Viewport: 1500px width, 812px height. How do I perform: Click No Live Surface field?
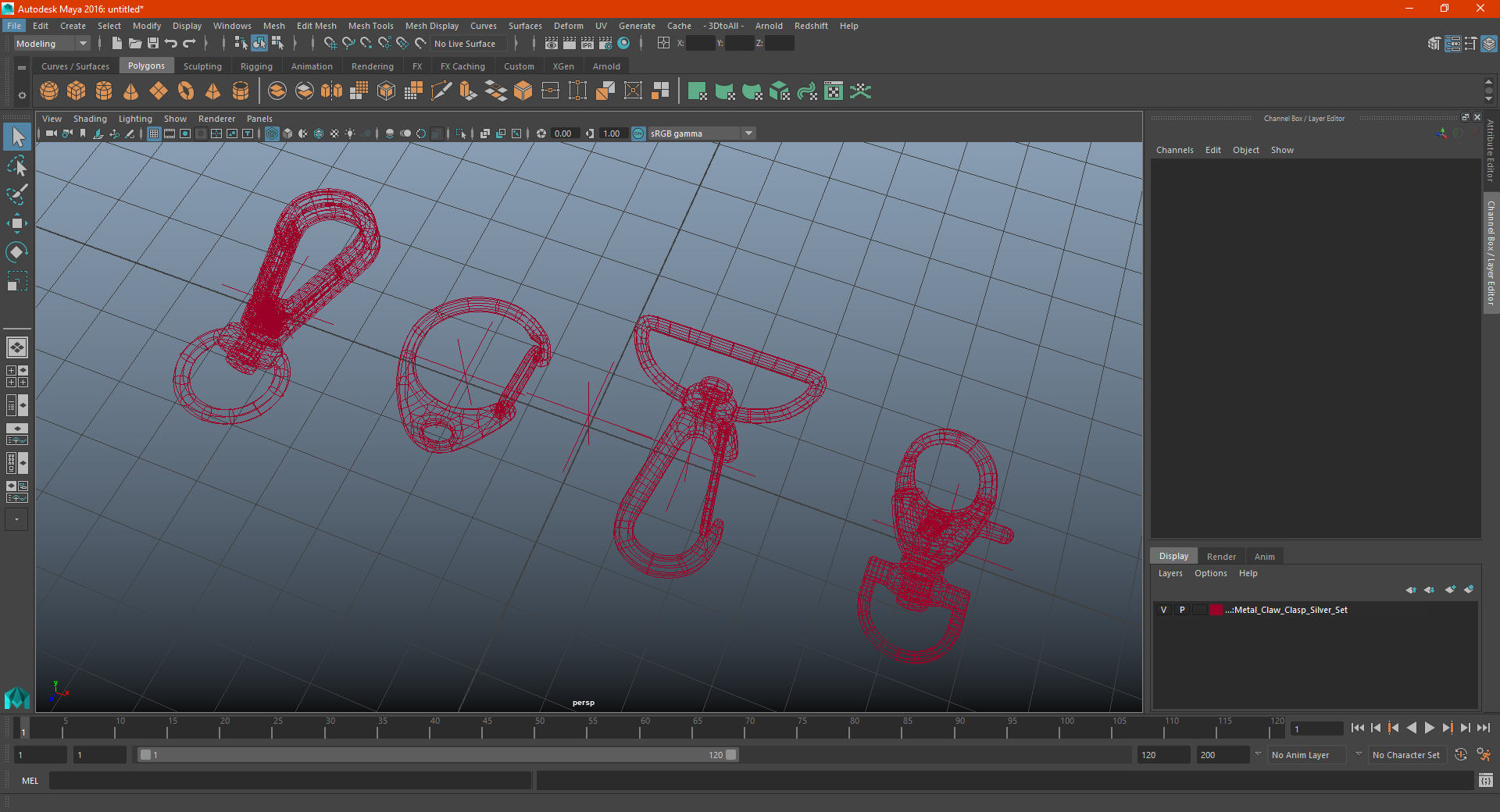470,44
